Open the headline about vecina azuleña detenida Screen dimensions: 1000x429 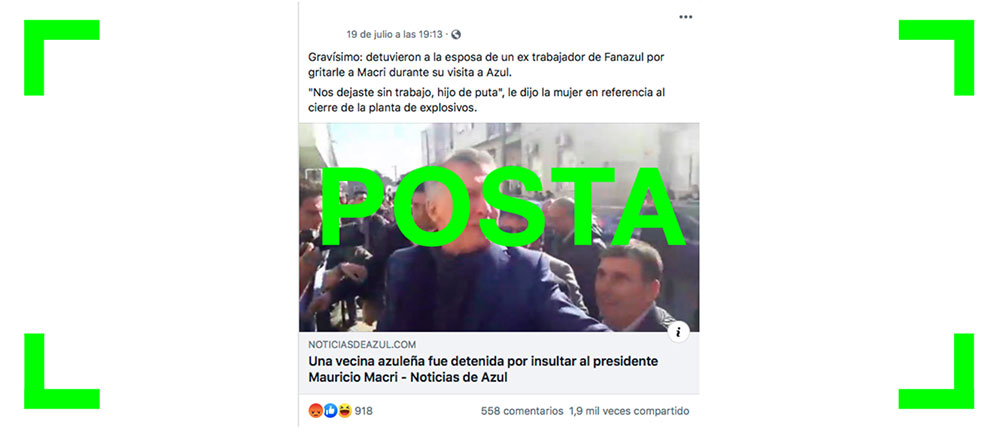pyautogui.click(x=483, y=369)
